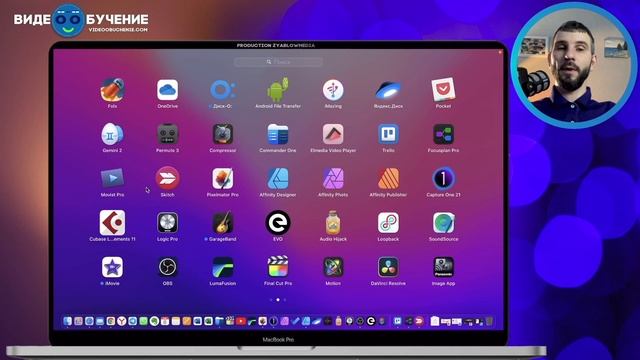The image size is (640, 360).
Task: Open Finder from the Dock
Action: (x=67, y=321)
